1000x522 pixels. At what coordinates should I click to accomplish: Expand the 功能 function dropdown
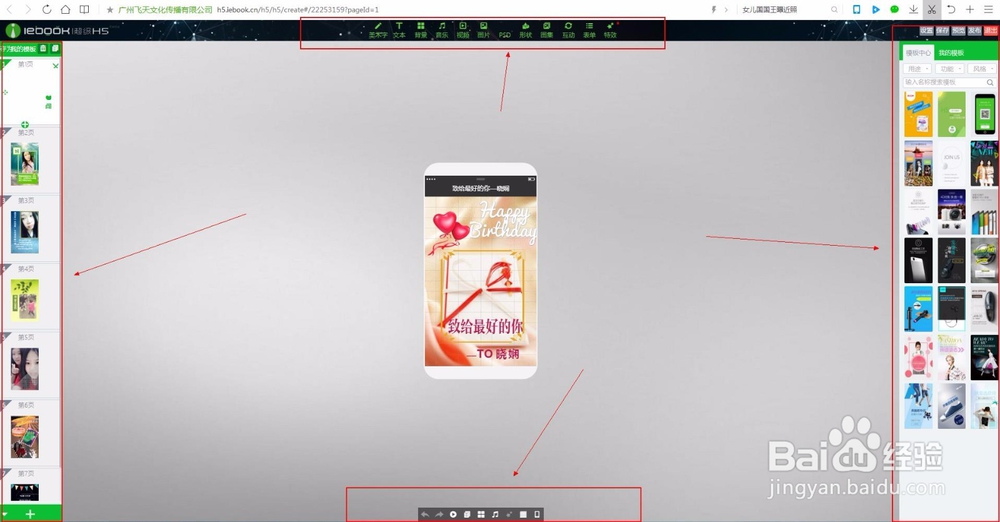pyautogui.click(x=950, y=69)
